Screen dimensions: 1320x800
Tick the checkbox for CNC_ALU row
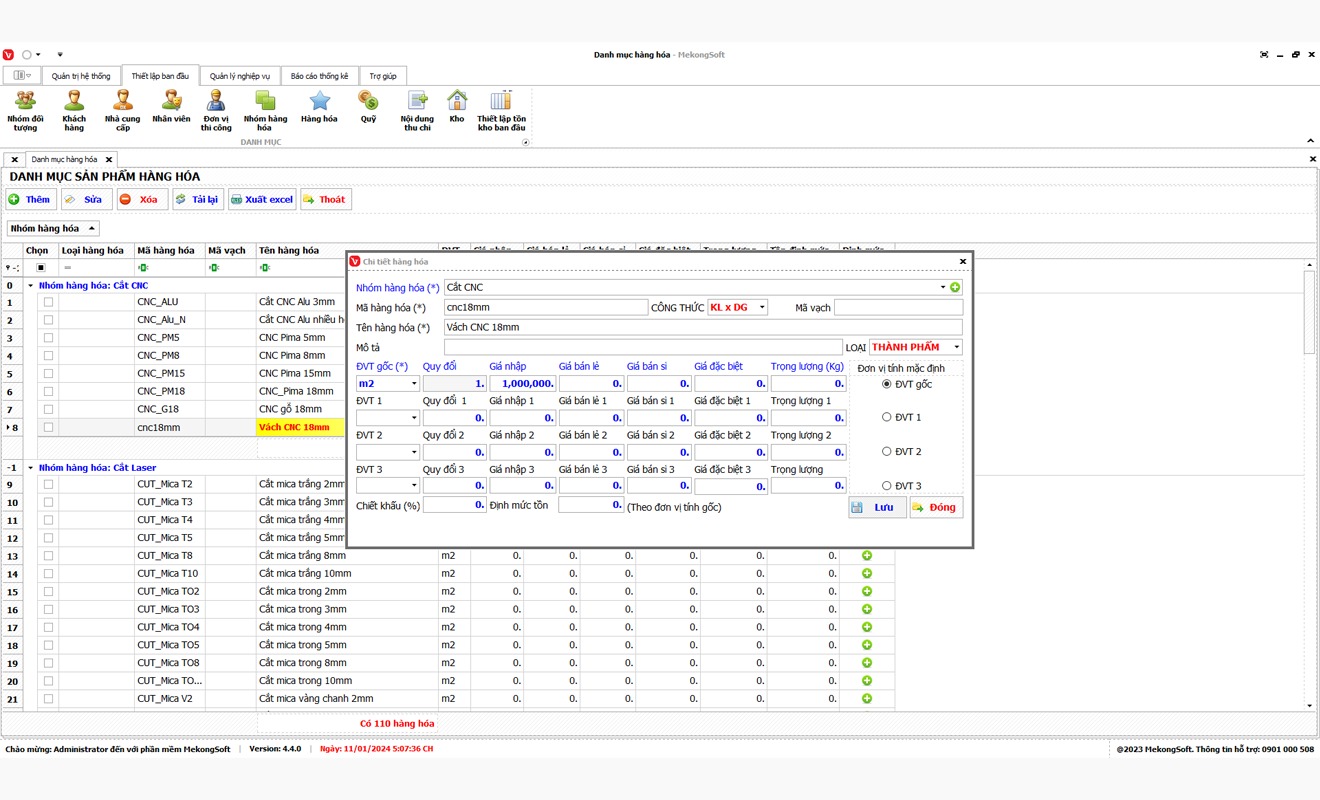point(48,302)
